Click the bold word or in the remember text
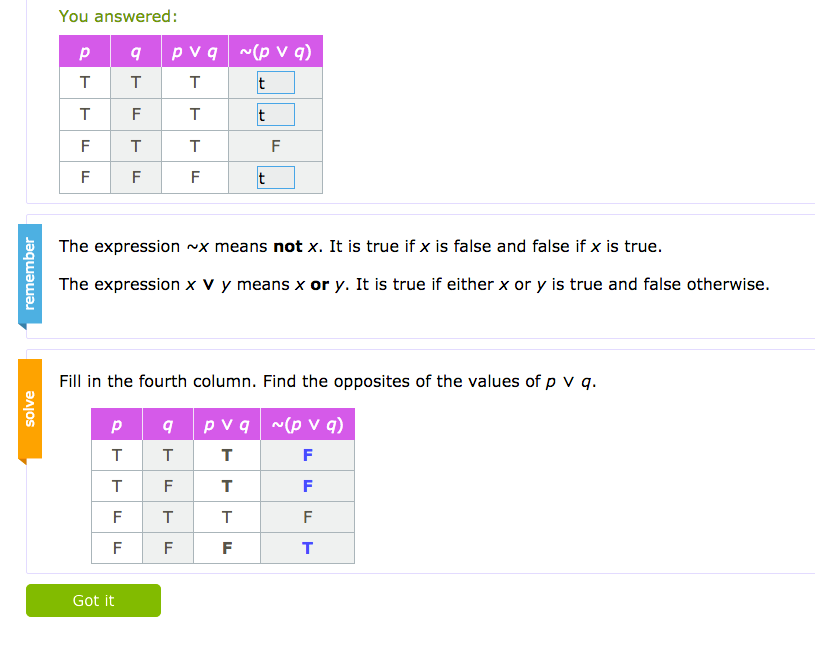Viewport: 815px width, 656px height. (320, 284)
